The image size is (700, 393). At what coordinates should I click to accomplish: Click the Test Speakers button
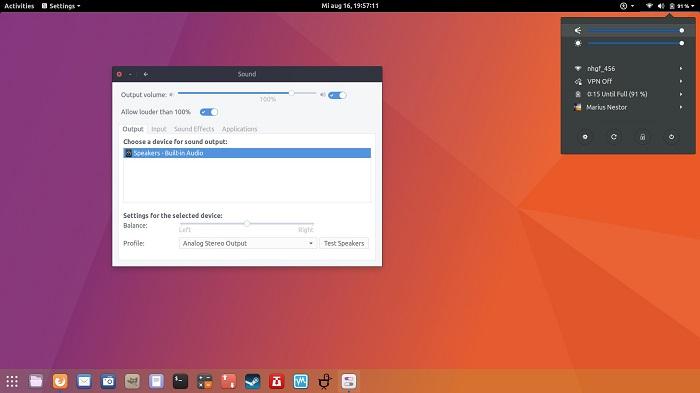pos(344,243)
